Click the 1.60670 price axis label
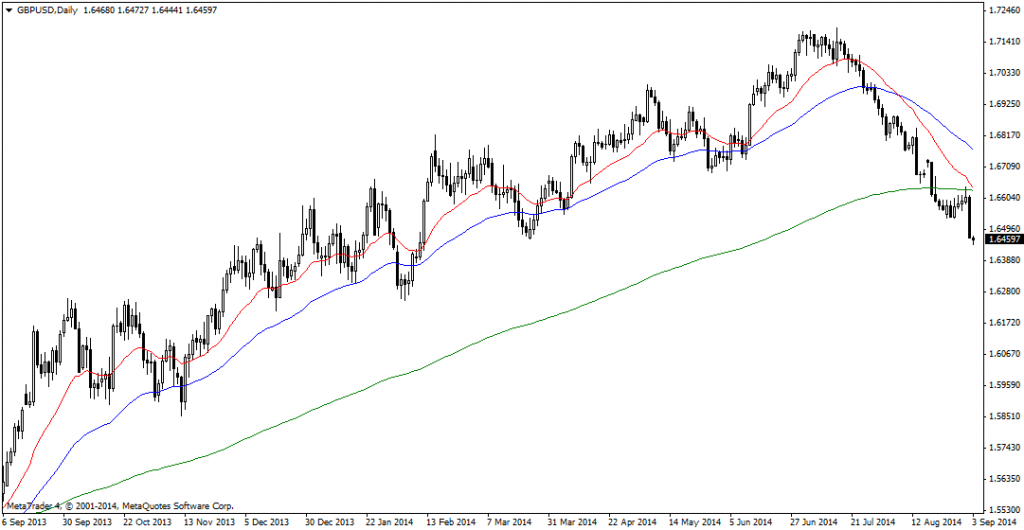Viewport: 1024px width, 530px height. coord(1003,354)
